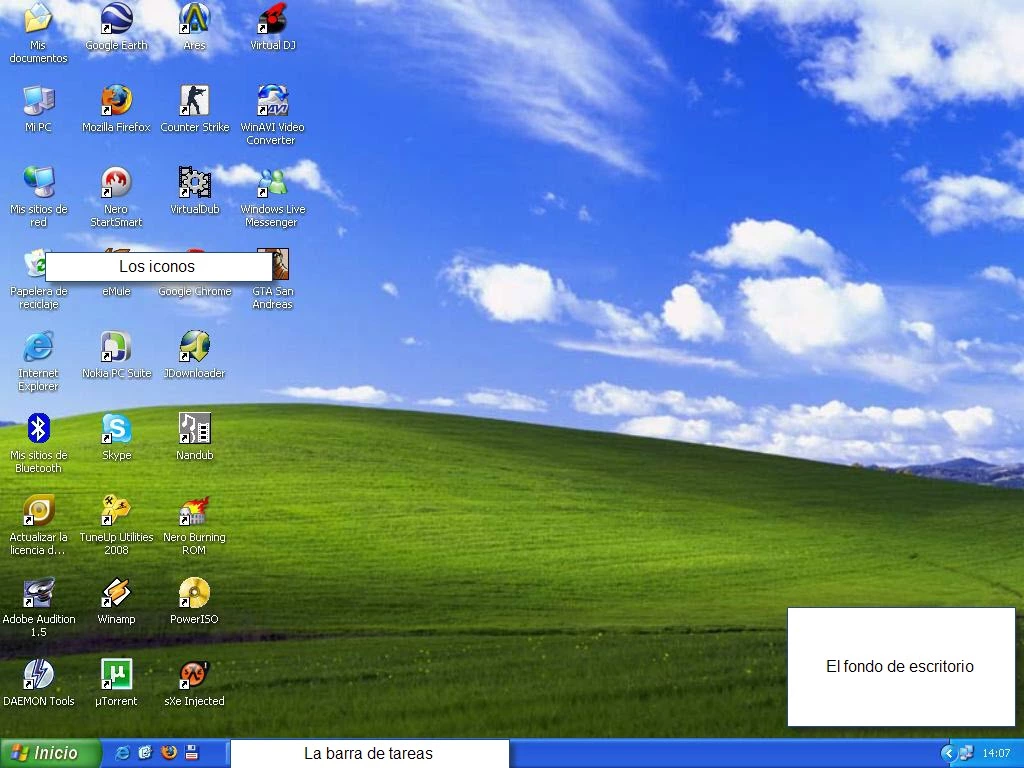This screenshot has width=1024, height=768.
Task: Select the Mi PC icon
Action: pos(38,101)
